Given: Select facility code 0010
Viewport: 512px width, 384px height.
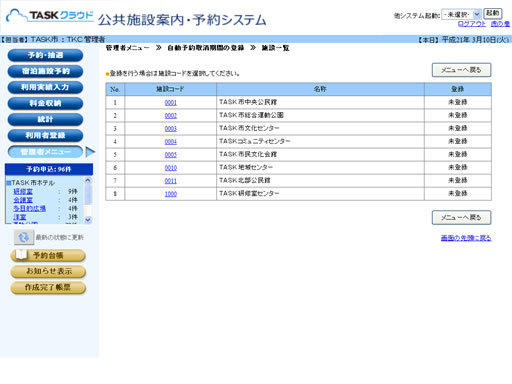Looking at the screenshot, I should pyautogui.click(x=171, y=167).
